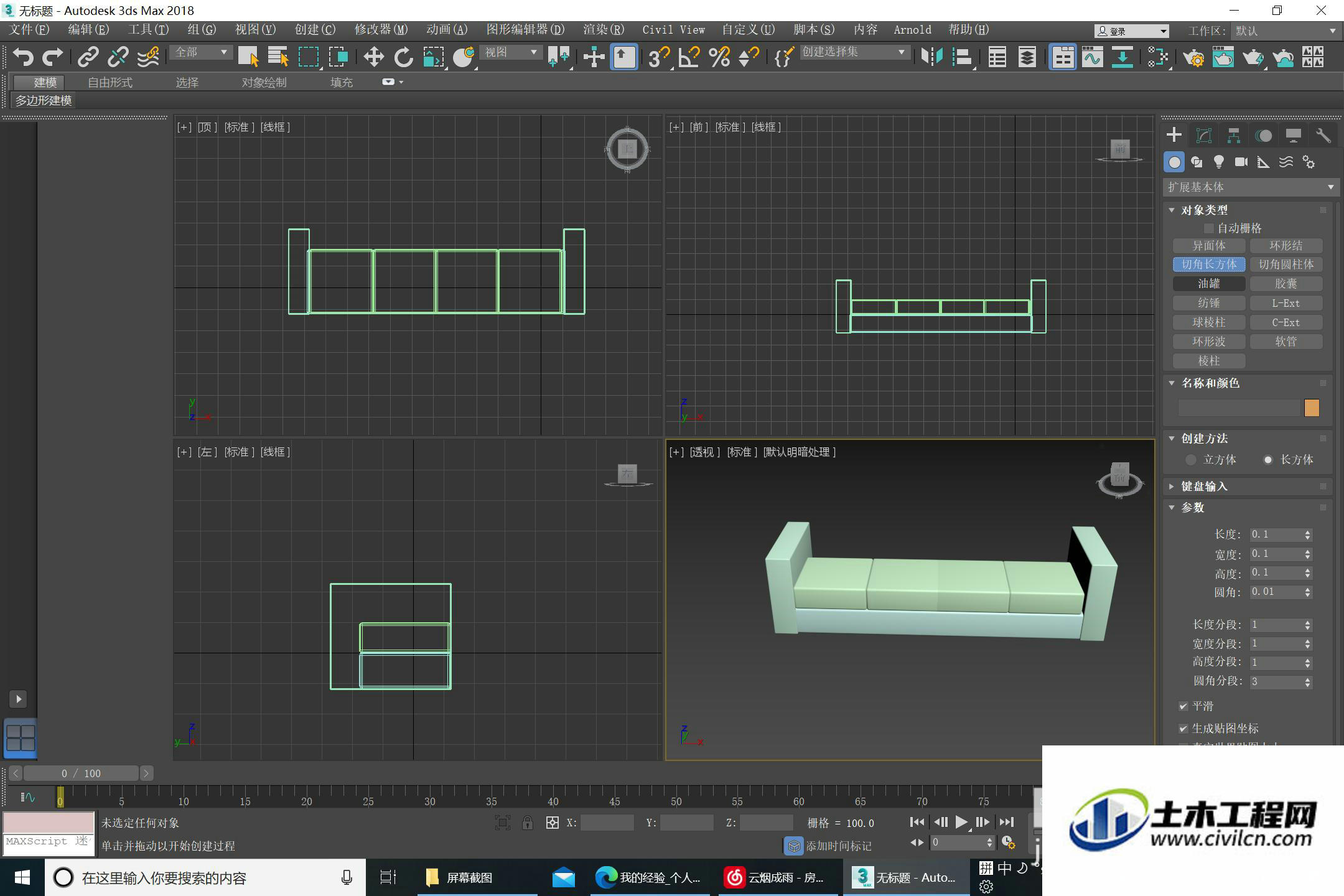The height and width of the screenshot is (896, 1344).
Task: Open the 渲染(R) menu
Action: click(603, 29)
